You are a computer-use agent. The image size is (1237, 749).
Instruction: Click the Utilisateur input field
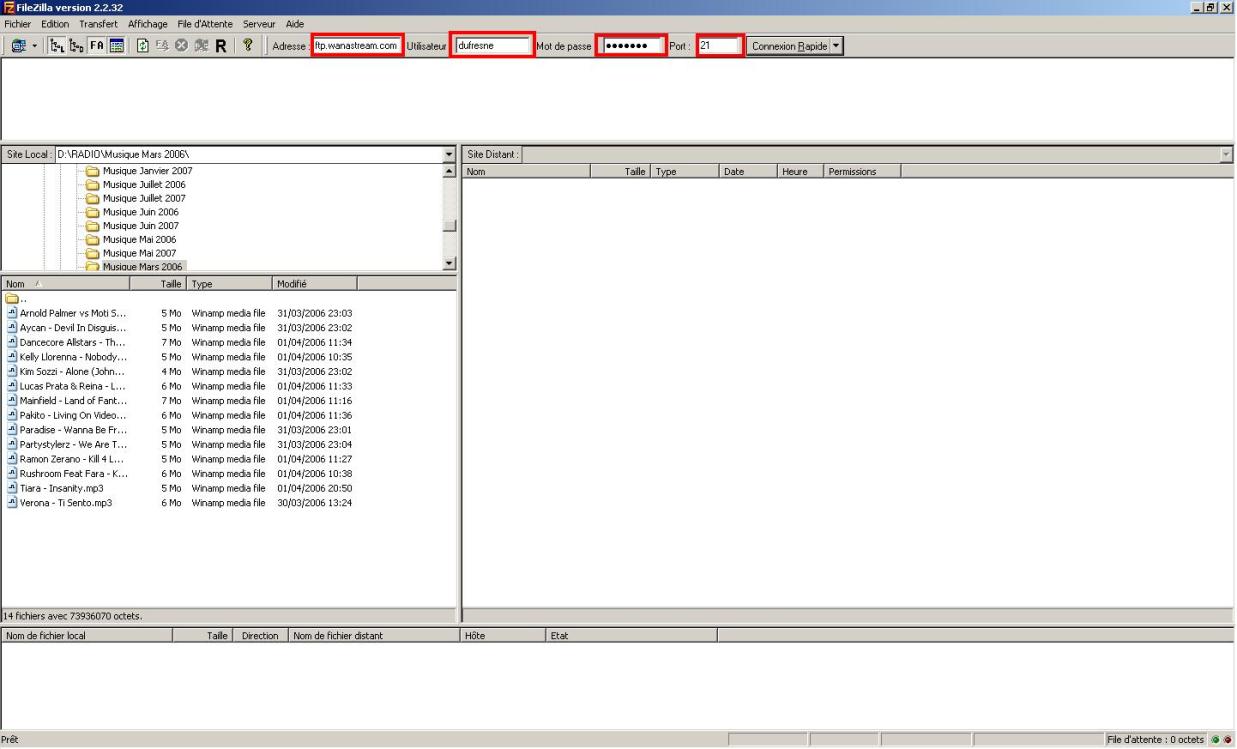pos(494,46)
